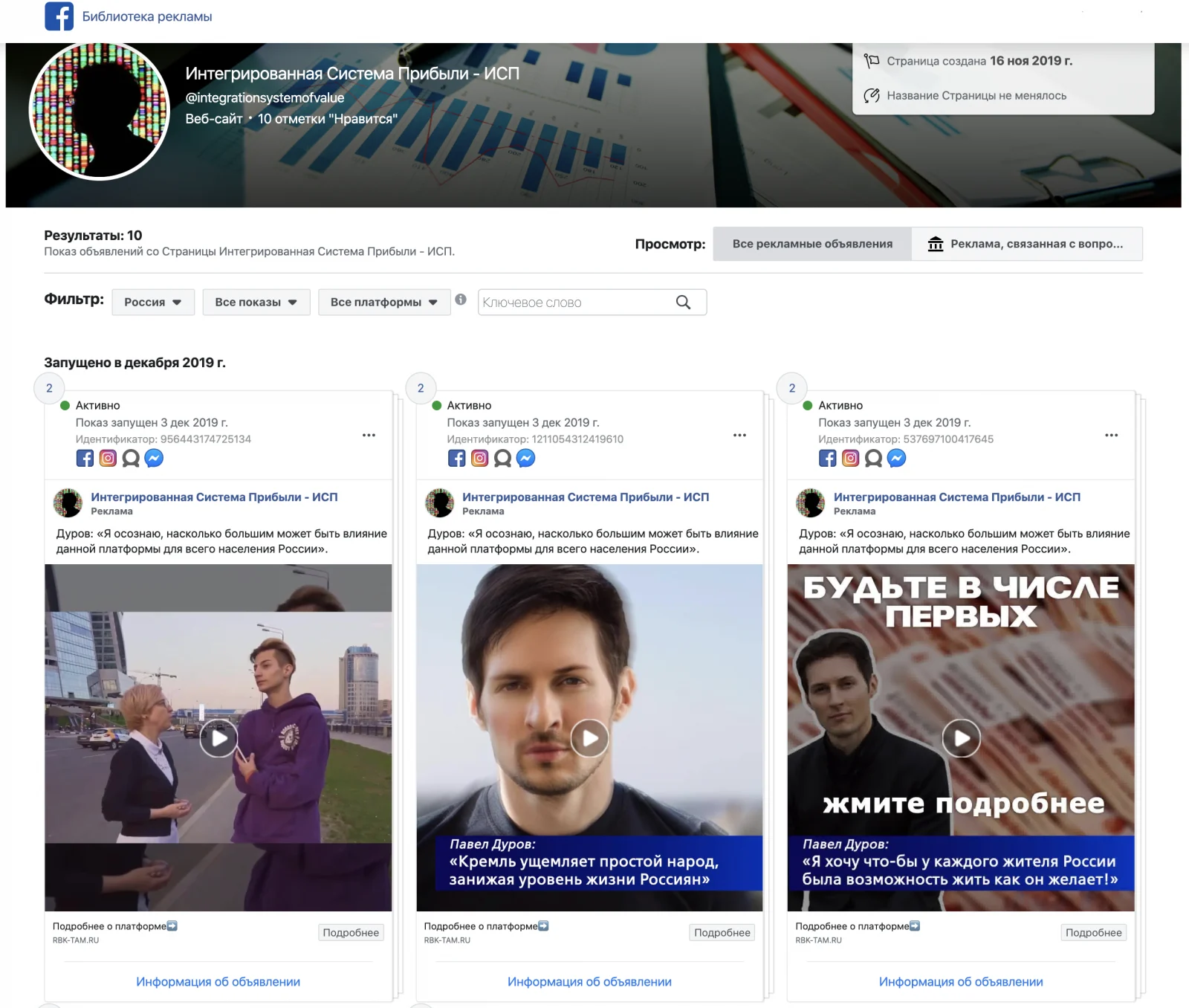Screen dimensions: 1189x1008
Task: Click the Facebook logo in the header
Action: [59, 16]
